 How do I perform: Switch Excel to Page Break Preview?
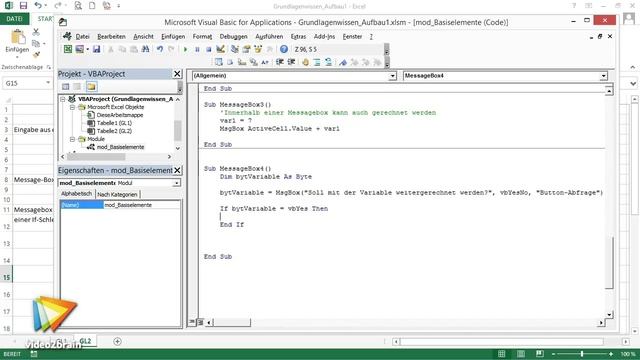tap(540, 354)
